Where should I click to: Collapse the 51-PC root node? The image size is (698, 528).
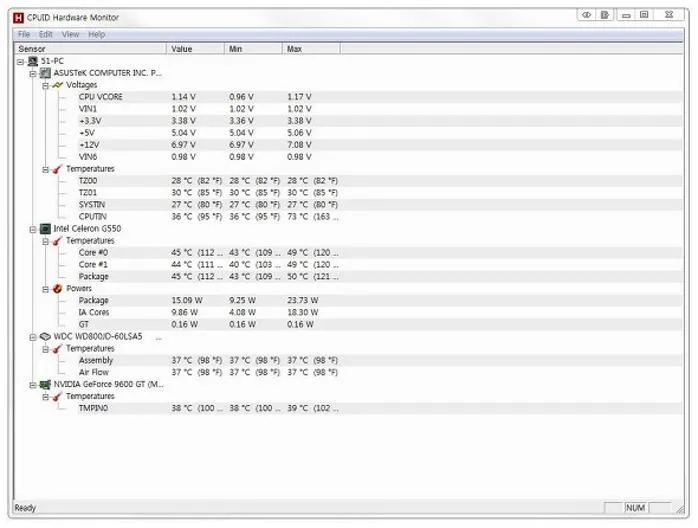[20, 61]
